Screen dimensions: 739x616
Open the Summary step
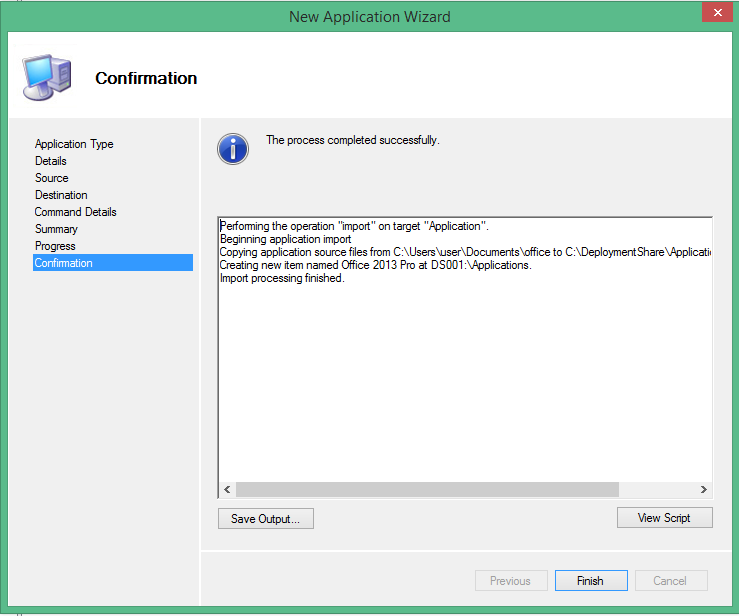tap(56, 229)
